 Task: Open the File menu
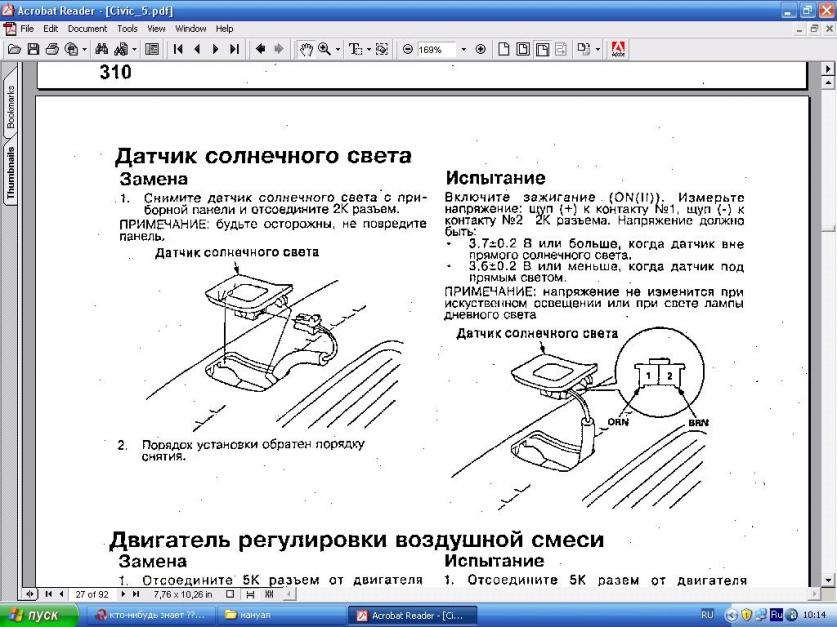point(27,29)
